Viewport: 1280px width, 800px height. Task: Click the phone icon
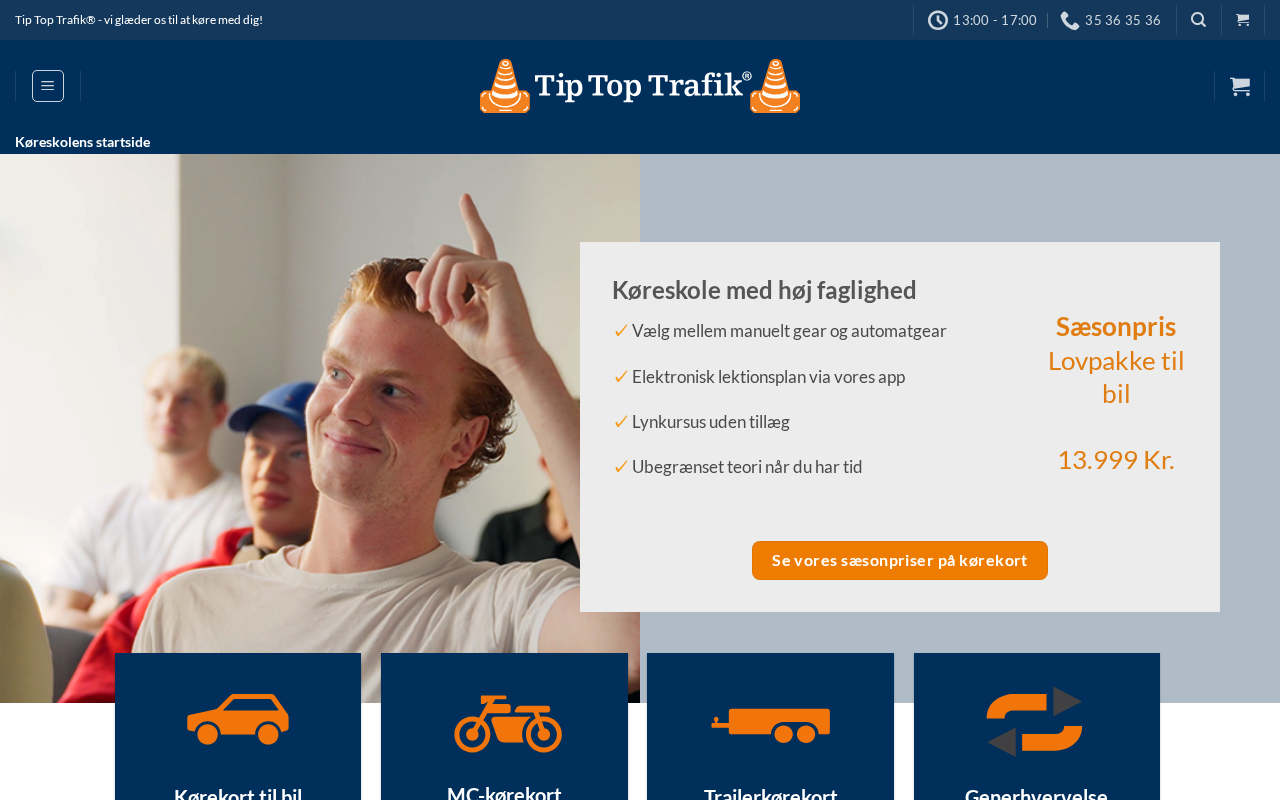point(1070,20)
